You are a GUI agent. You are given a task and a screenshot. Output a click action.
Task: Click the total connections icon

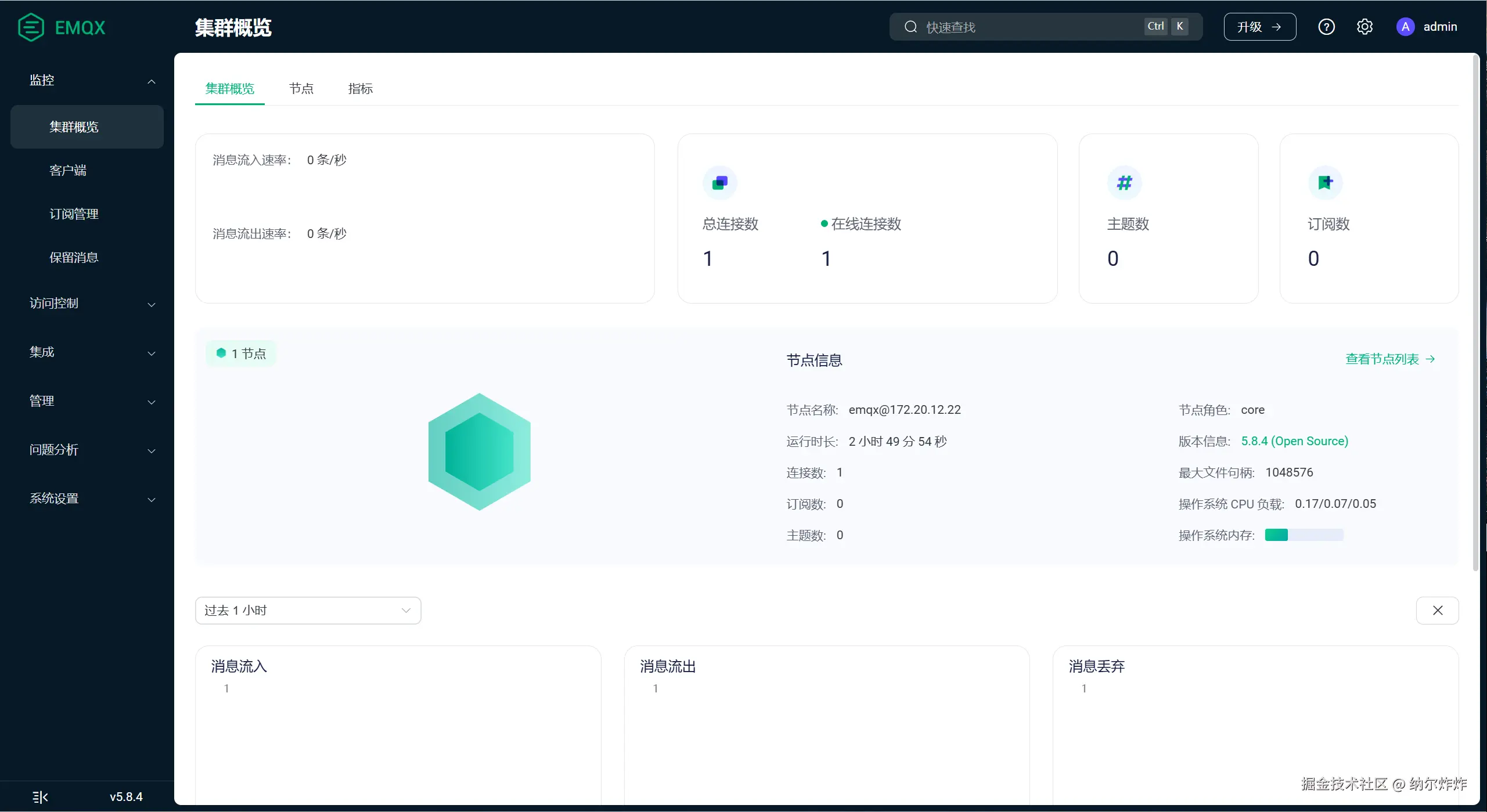pos(720,183)
